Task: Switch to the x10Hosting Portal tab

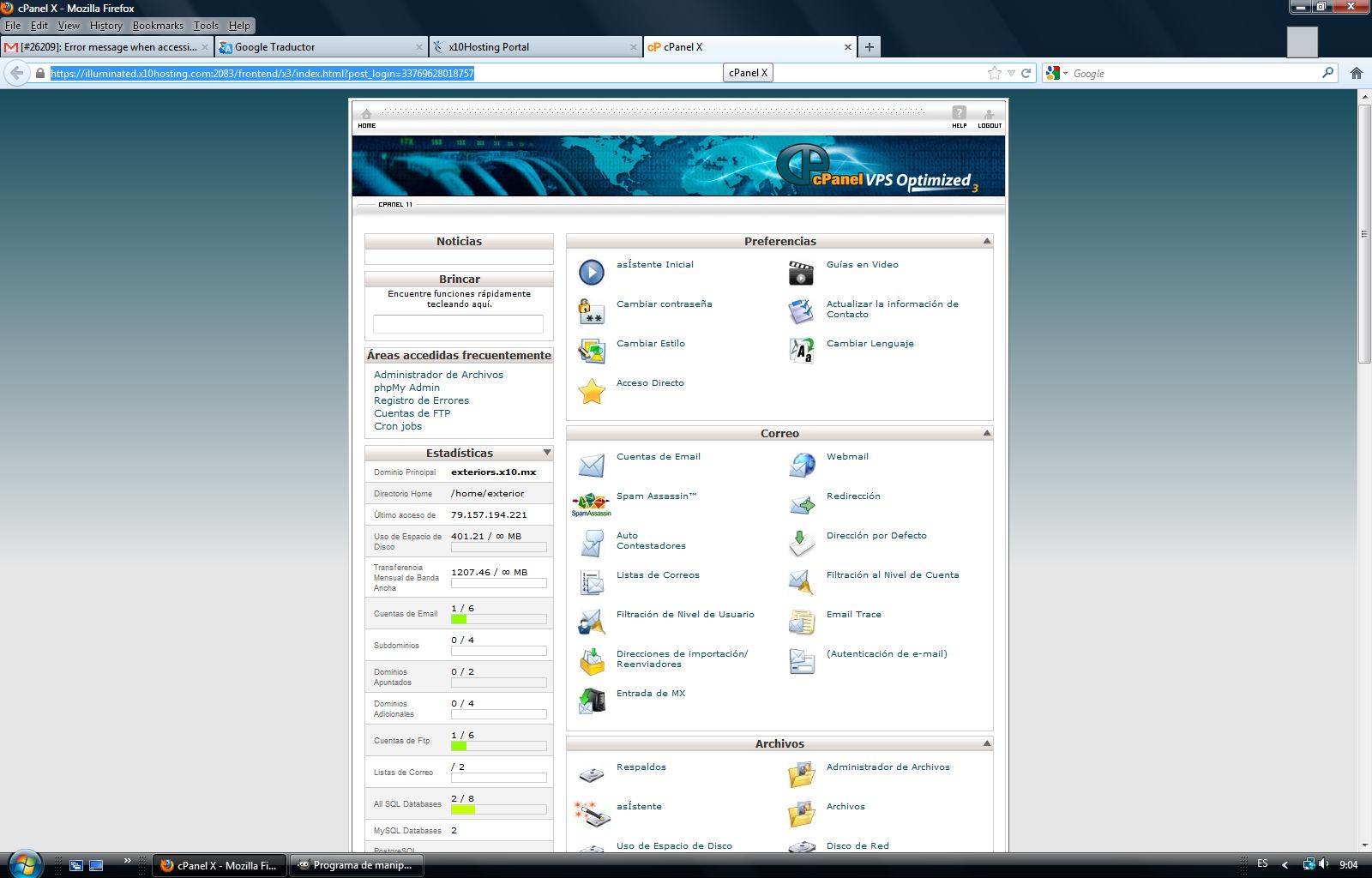Action: click(x=535, y=47)
